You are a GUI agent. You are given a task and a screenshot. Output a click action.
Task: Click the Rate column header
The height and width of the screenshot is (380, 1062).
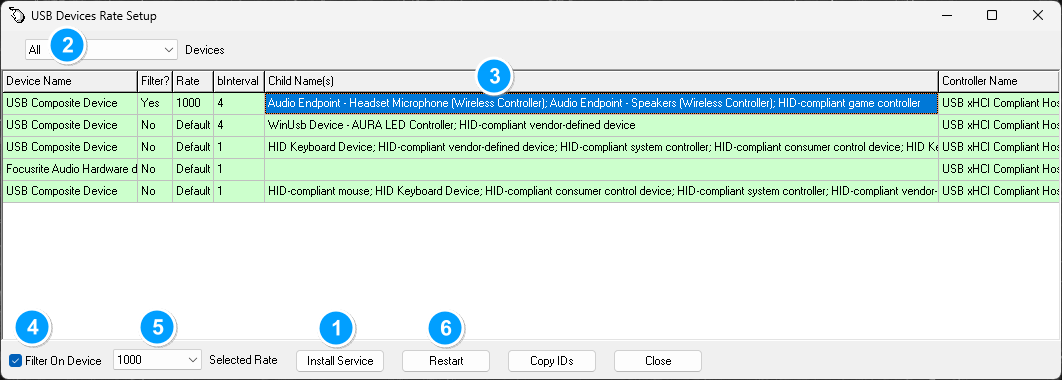[193, 81]
